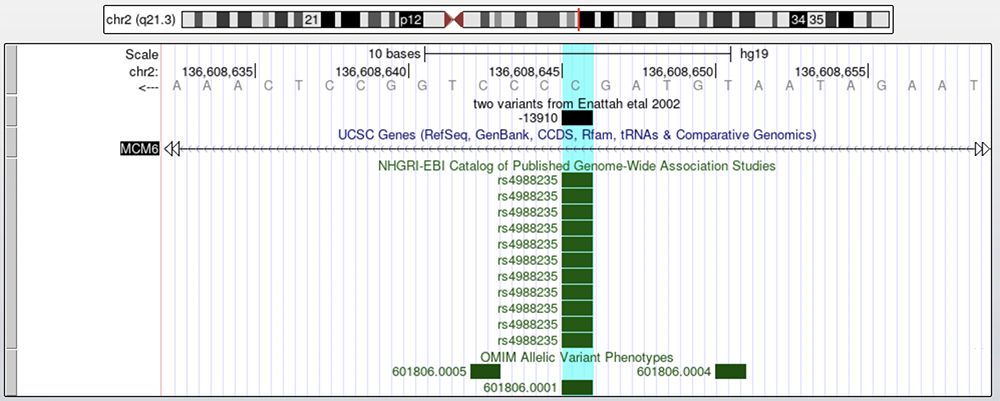1000x401 pixels.
Task: Click the right double-arrow at MCM6 track end
Action: pos(983,149)
